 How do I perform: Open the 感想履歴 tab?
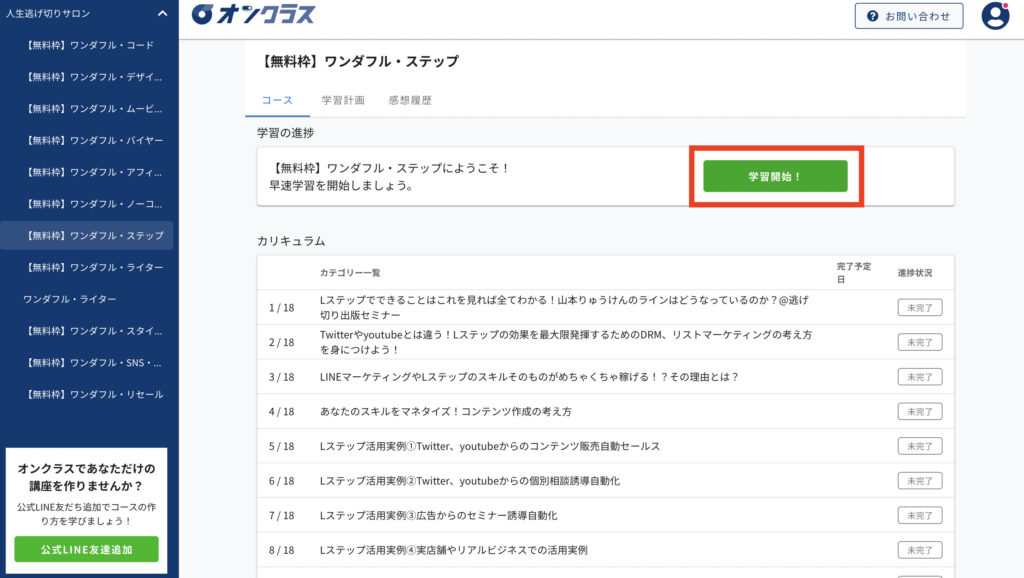tap(410, 100)
